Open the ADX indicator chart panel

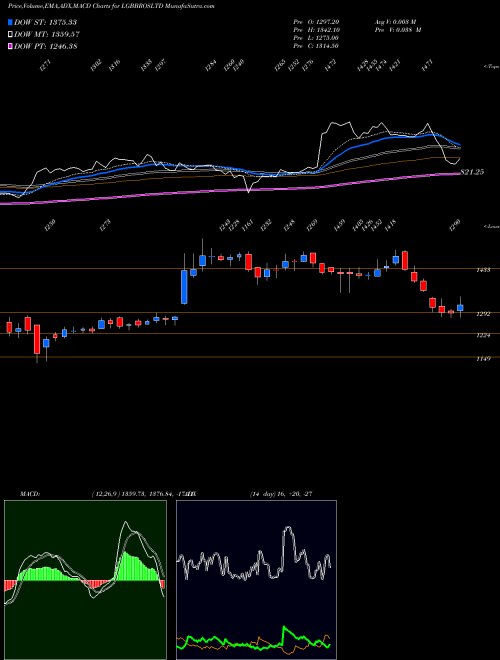tap(256, 580)
